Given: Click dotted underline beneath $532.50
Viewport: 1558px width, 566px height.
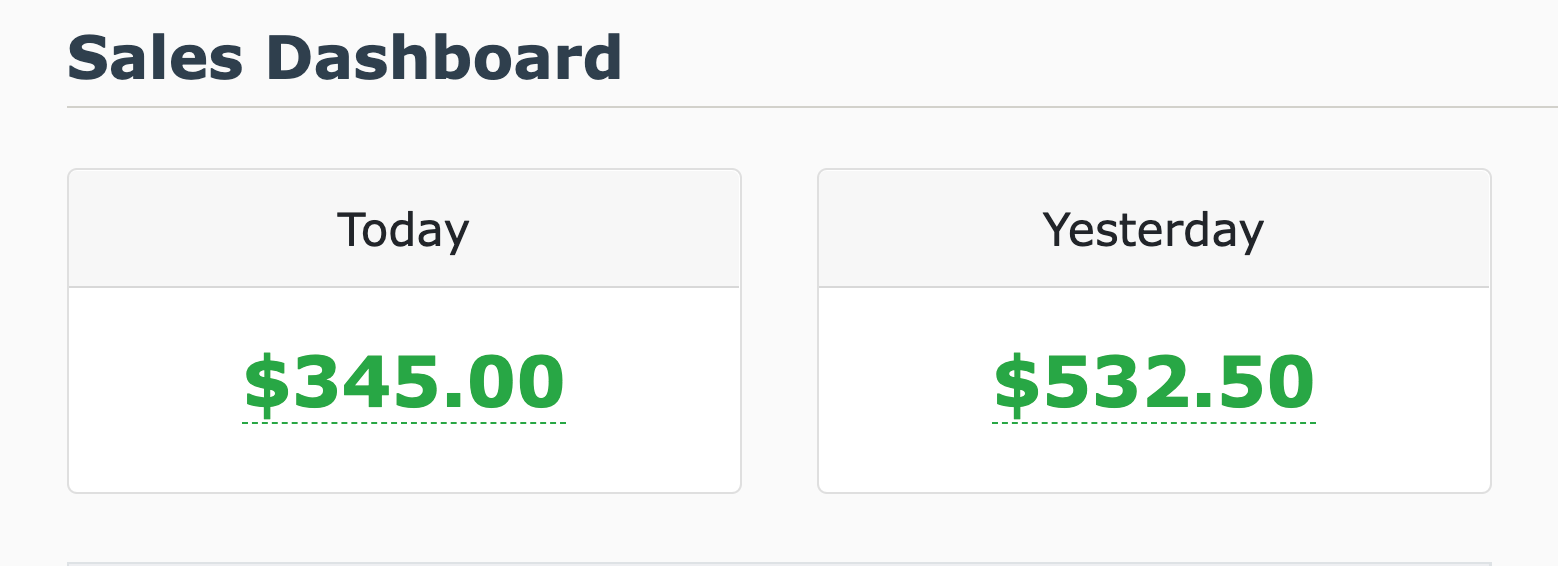Looking at the screenshot, I should click(x=1154, y=423).
